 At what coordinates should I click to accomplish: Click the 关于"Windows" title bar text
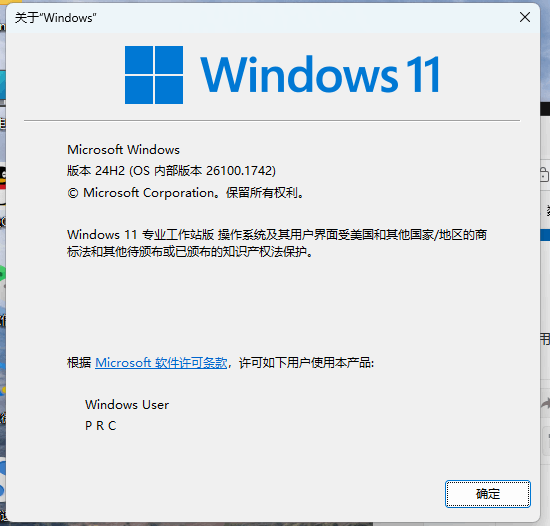55,18
